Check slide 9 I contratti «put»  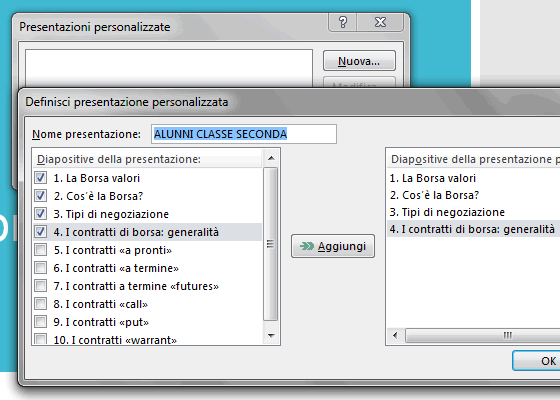40,321
